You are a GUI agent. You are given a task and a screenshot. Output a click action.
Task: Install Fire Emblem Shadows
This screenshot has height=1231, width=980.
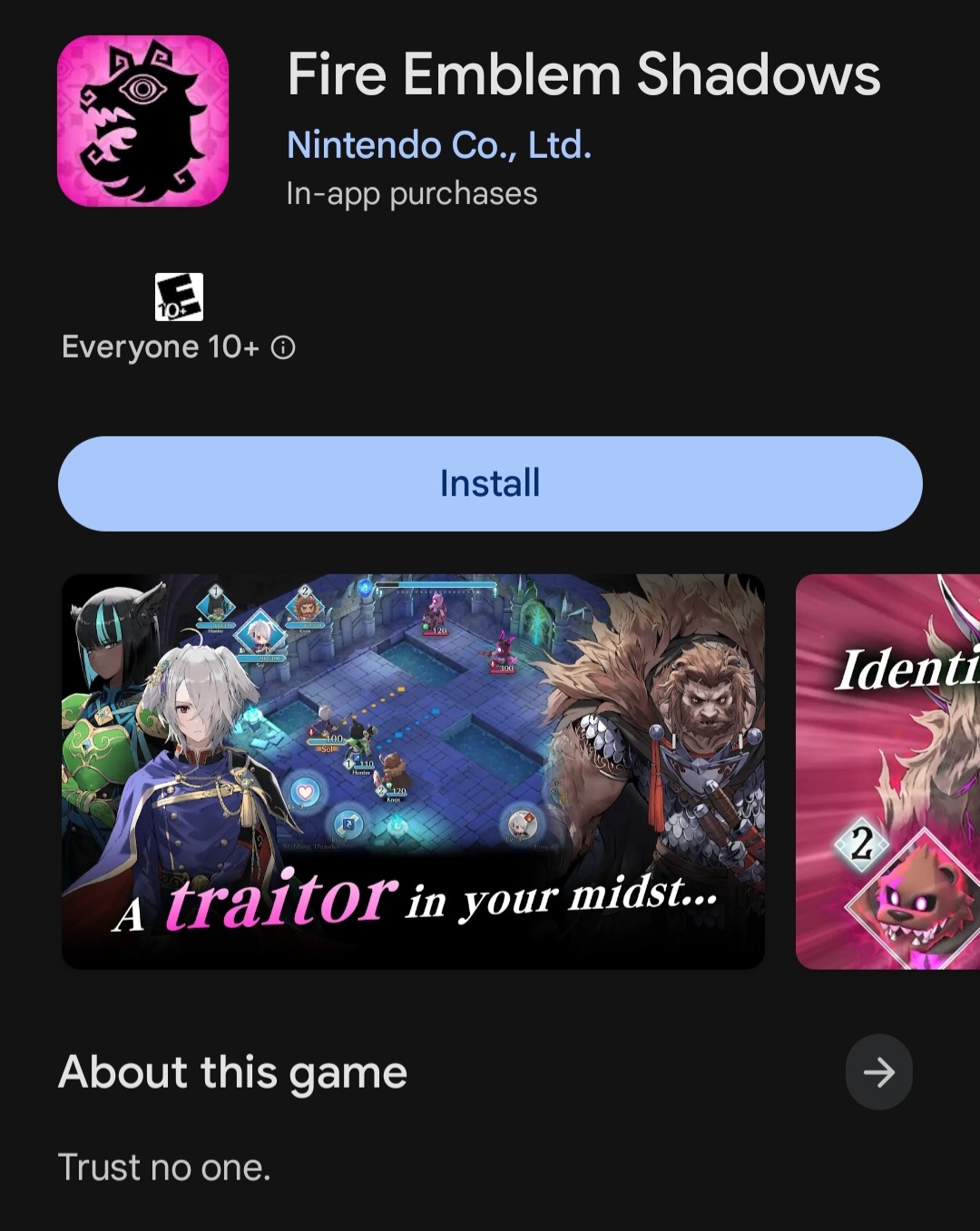[x=490, y=484]
